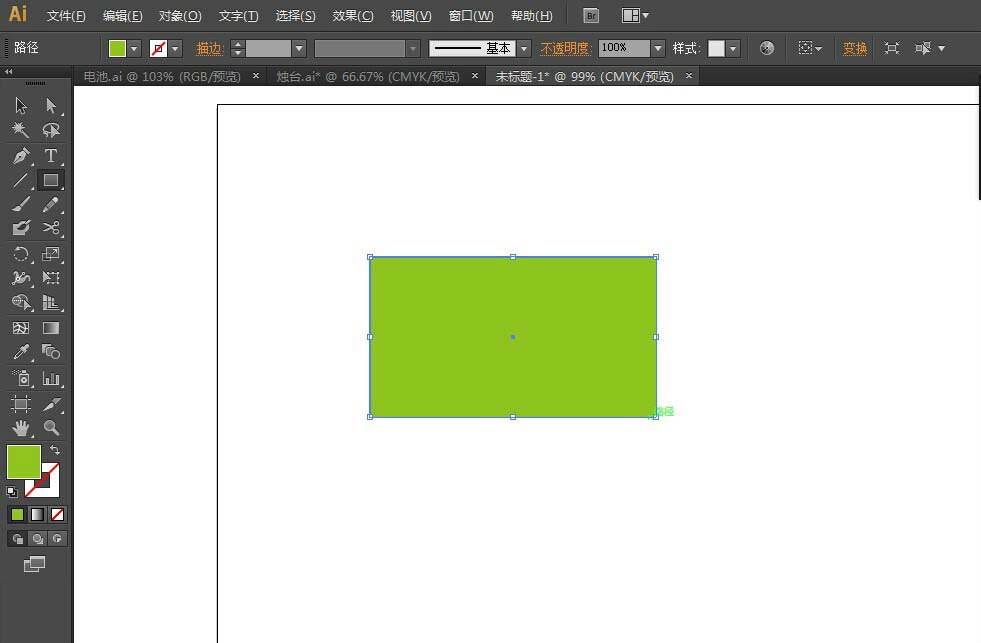Select the Type tool

(50, 155)
